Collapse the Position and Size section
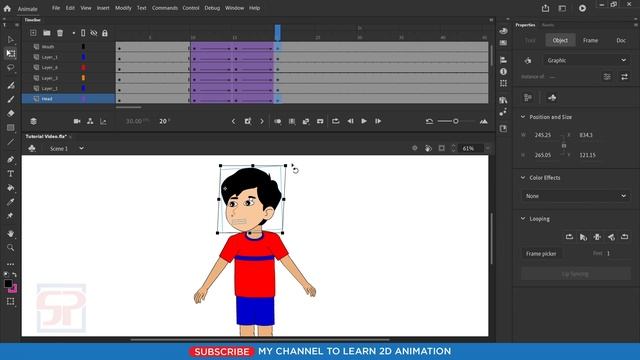The width and height of the screenshot is (640, 360). pos(523,117)
